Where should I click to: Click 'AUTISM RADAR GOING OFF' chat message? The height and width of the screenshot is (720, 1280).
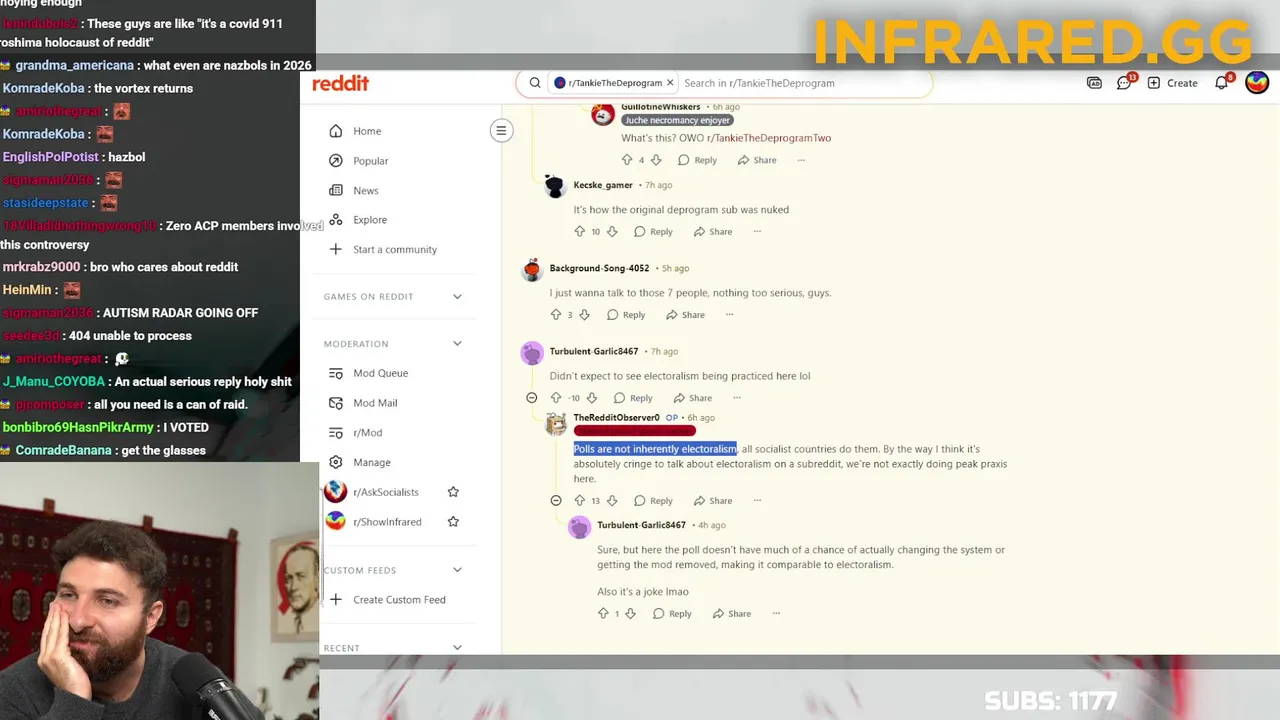(x=180, y=313)
